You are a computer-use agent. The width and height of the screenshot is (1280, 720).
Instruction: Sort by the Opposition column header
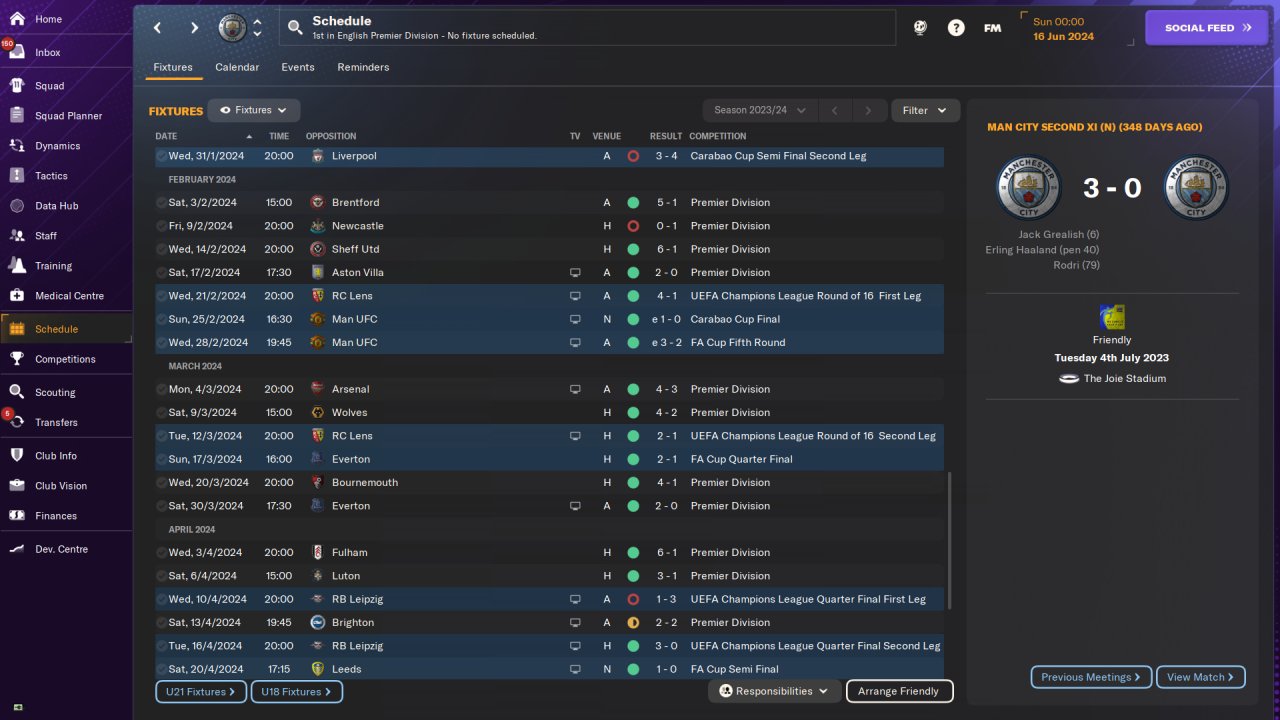pyautogui.click(x=331, y=136)
